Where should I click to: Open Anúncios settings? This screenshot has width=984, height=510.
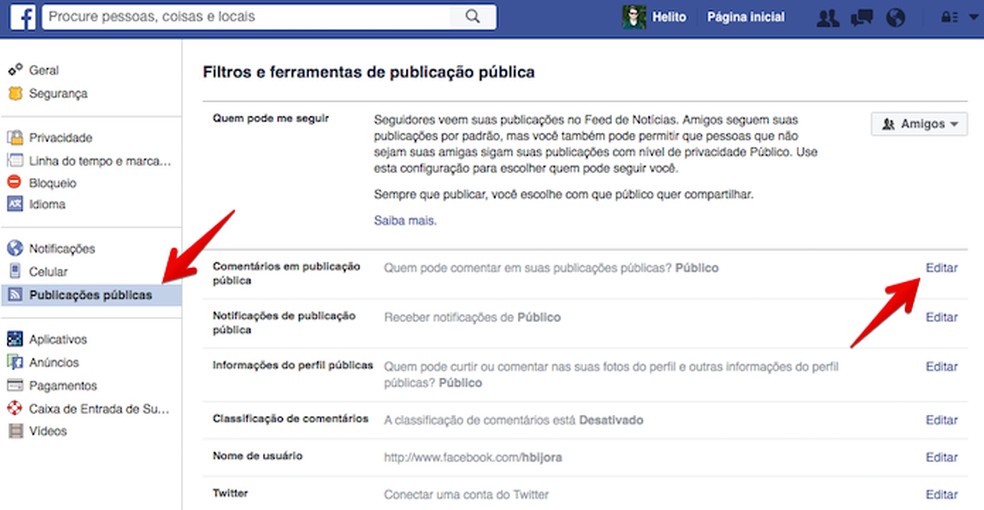tap(54, 363)
